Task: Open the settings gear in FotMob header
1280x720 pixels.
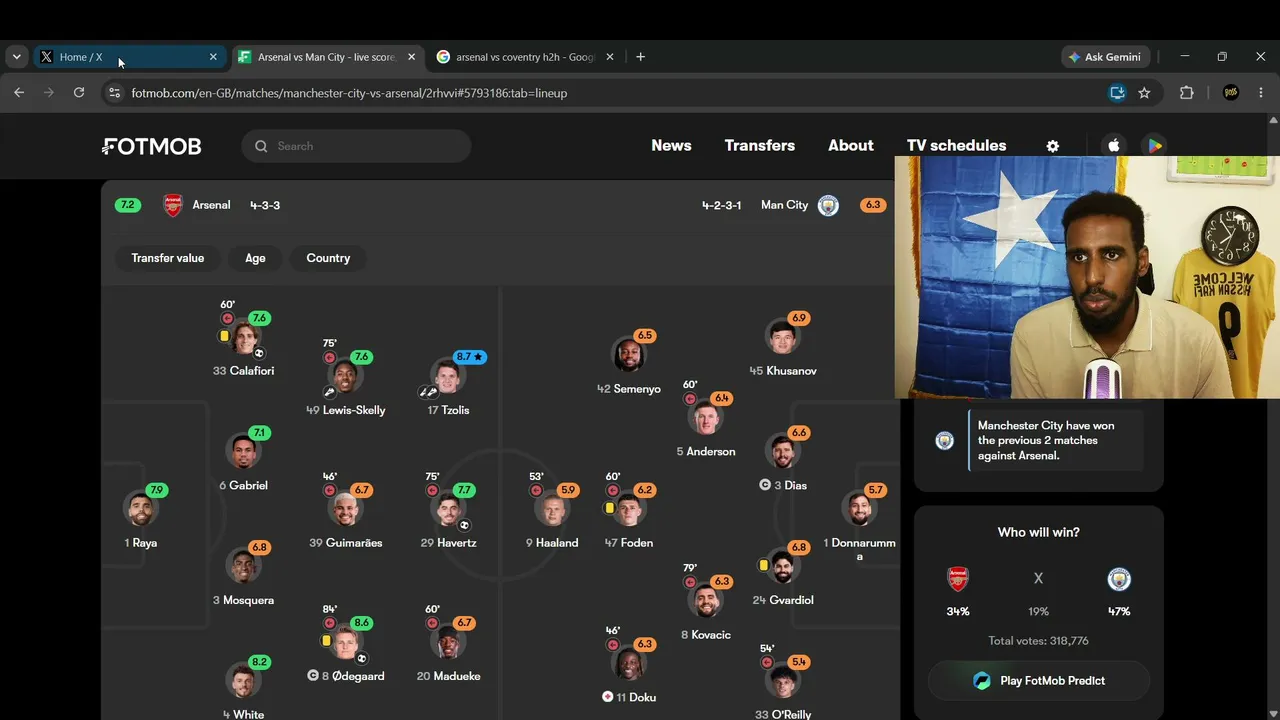Action: click(1052, 146)
